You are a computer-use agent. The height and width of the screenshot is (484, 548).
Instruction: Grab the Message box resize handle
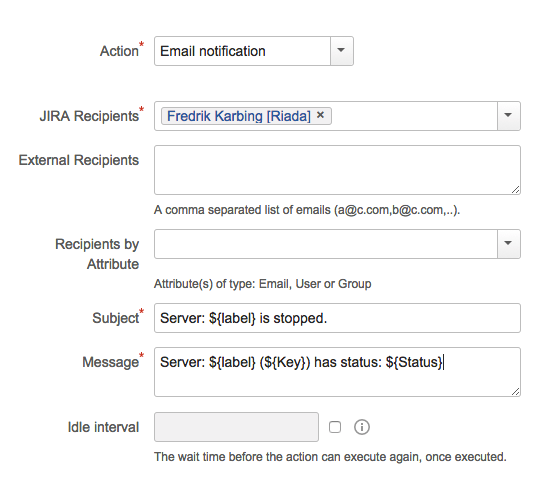515,392
